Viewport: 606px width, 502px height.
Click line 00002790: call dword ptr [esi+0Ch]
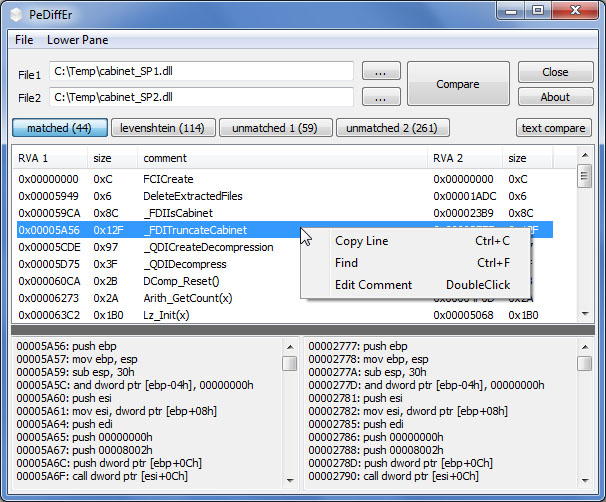(393, 476)
